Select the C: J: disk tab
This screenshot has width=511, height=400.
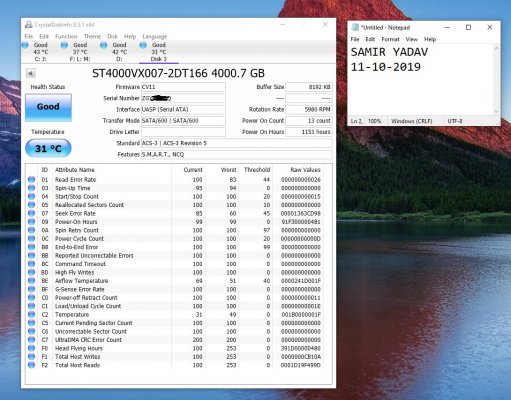[x=40, y=52]
